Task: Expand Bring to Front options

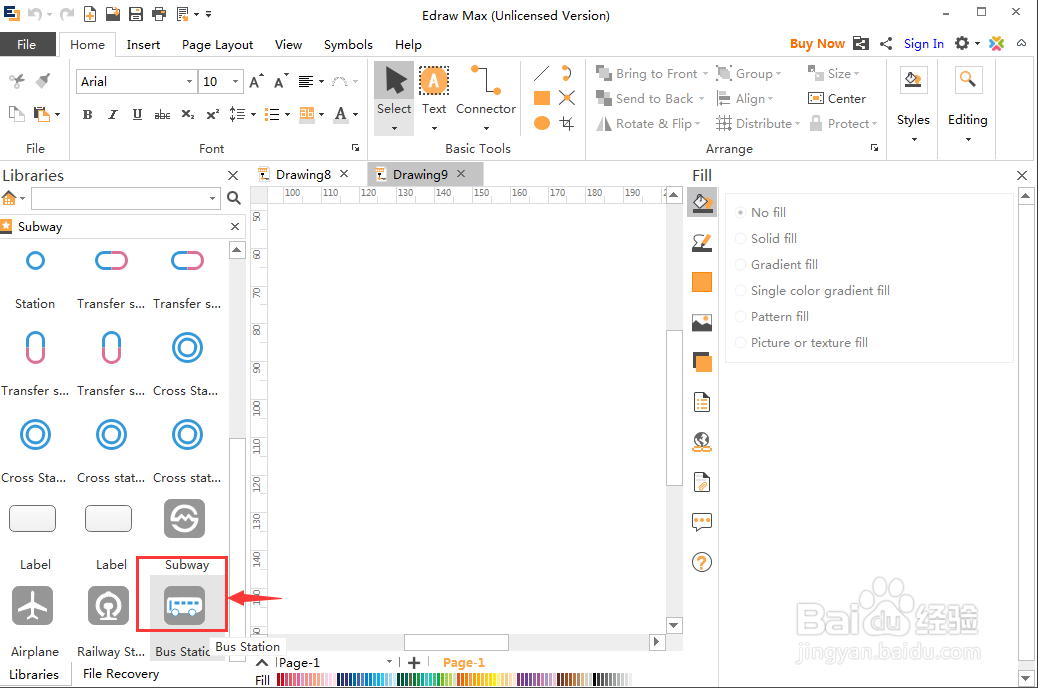Action: pos(706,74)
